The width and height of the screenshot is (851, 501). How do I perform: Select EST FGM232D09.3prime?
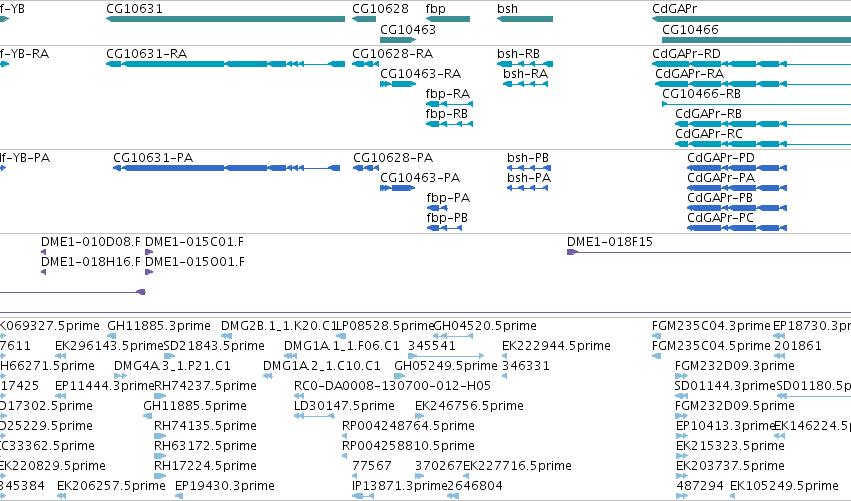682,376
